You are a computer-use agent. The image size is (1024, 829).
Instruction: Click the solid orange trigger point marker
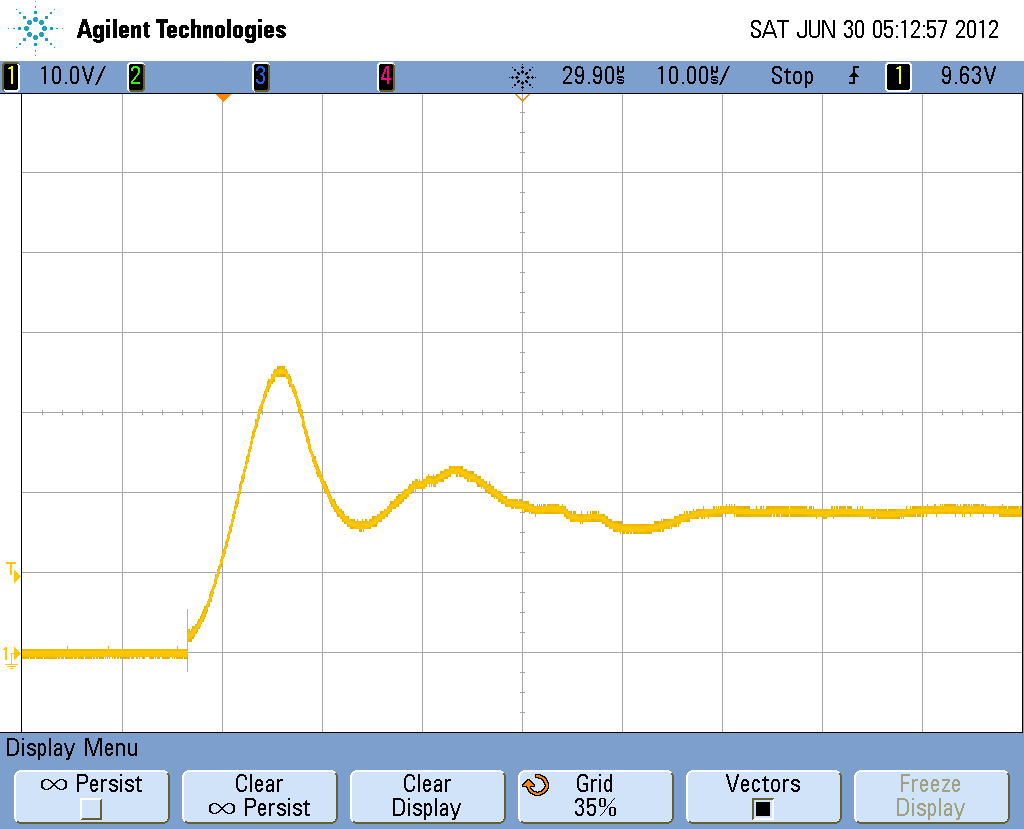pyautogui.click(x=223, y=97)
